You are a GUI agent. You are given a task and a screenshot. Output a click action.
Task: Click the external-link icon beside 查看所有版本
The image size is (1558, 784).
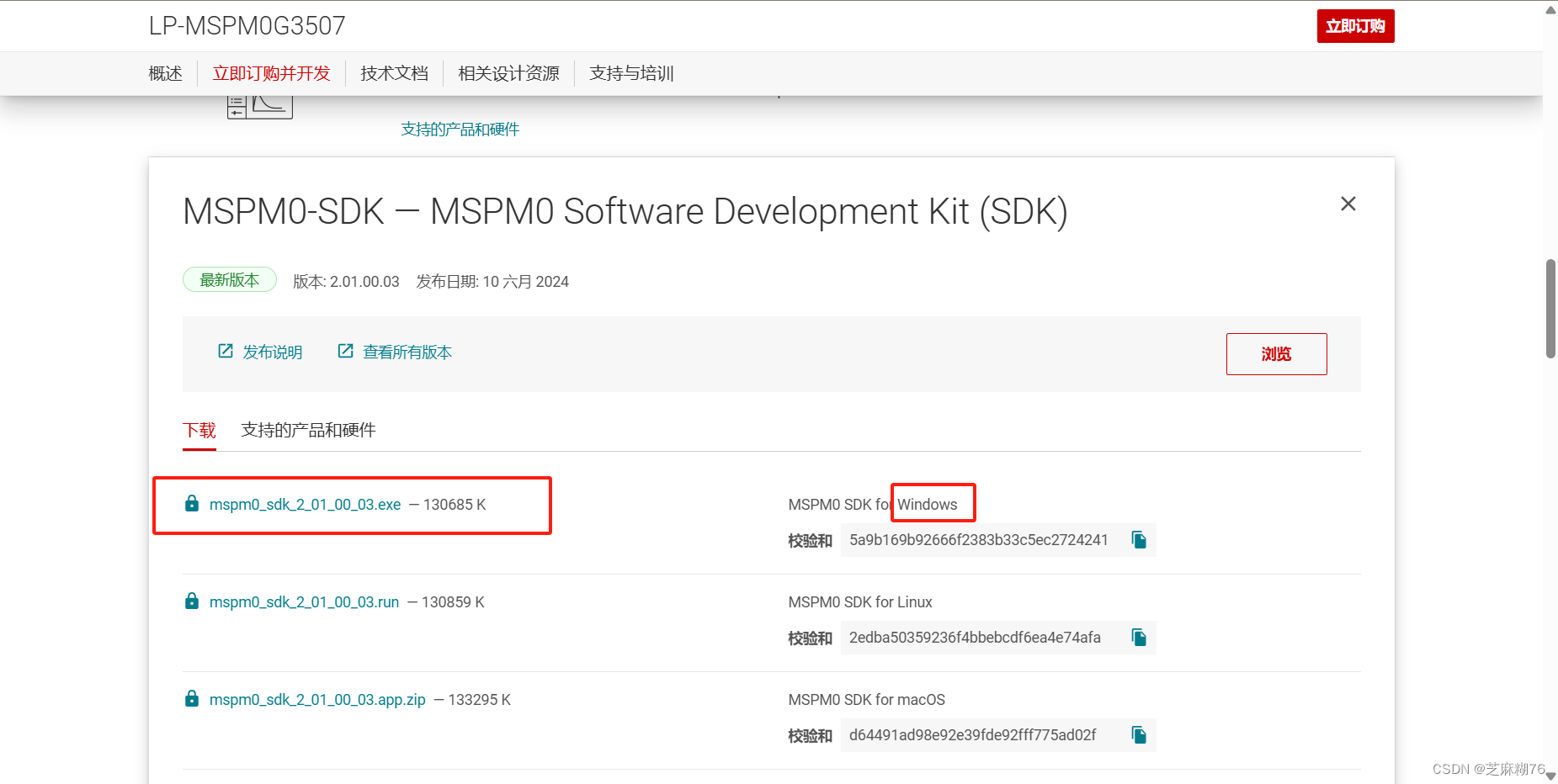tap(345, 351)
